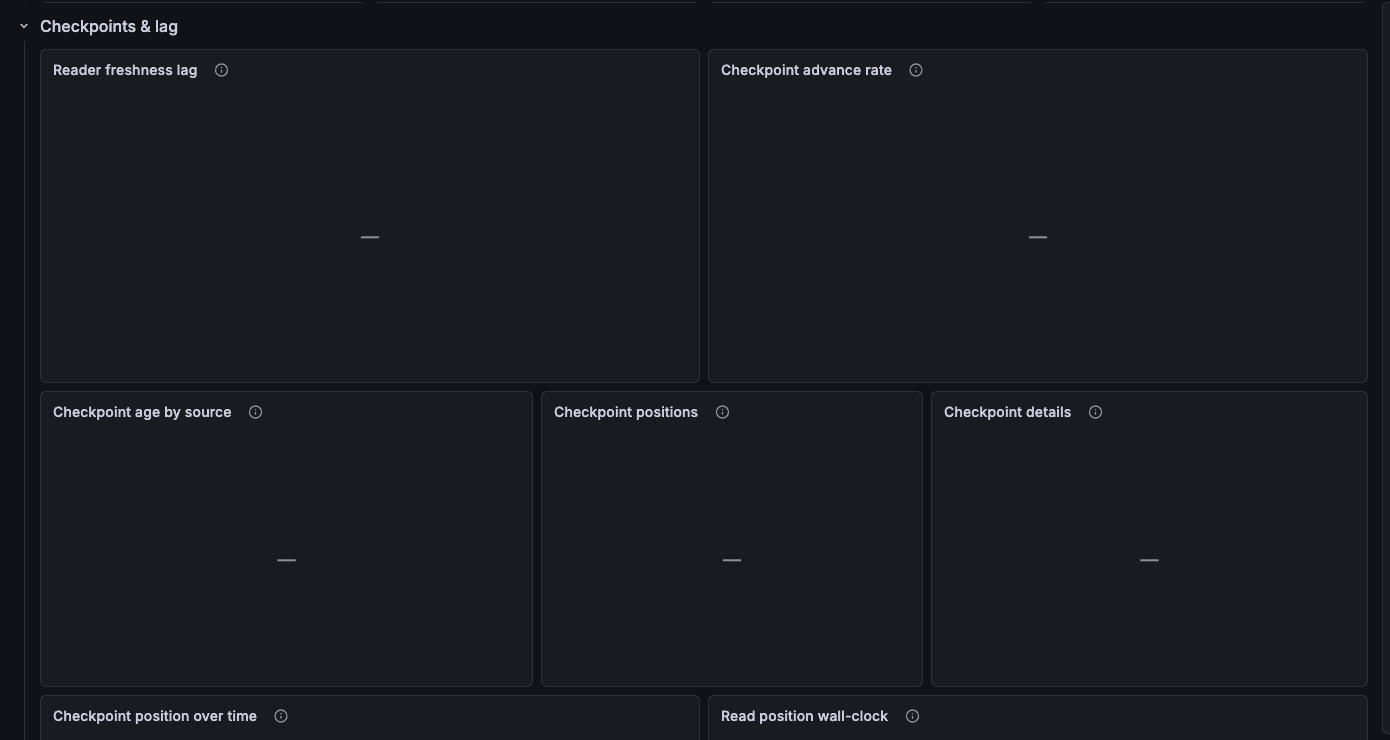Screen dimensions: 1390x740
Task: Click the Checkpoint details panel title
Action: pos(1007,412)
